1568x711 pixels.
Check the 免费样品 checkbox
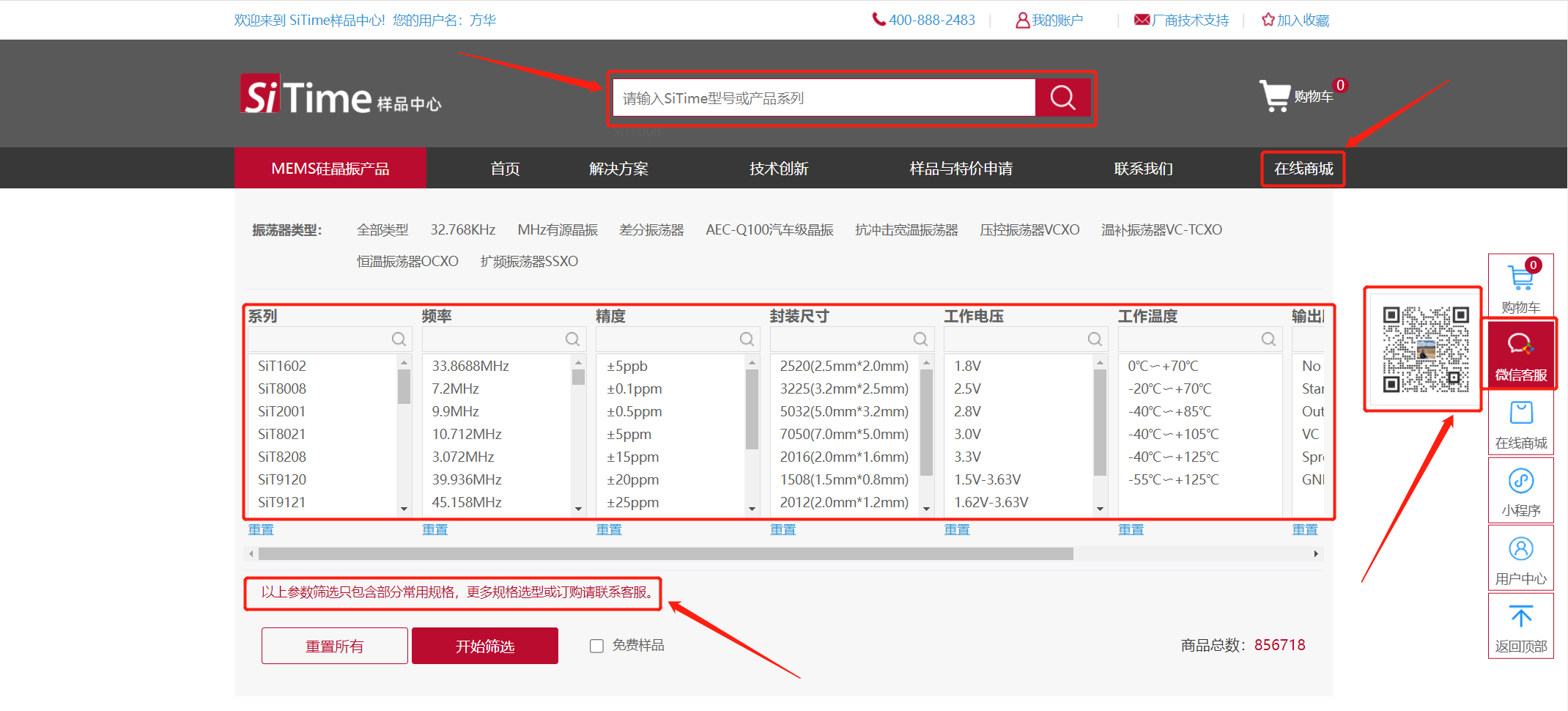point(596,646)
